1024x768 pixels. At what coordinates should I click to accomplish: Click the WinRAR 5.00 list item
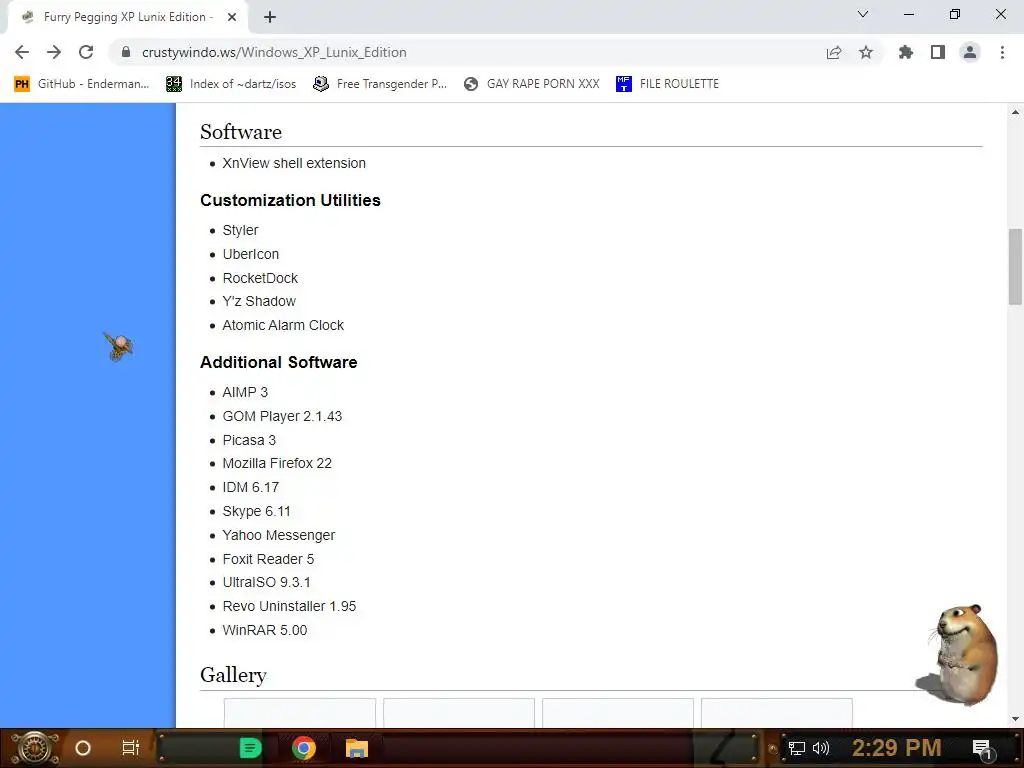pos(264,631)
